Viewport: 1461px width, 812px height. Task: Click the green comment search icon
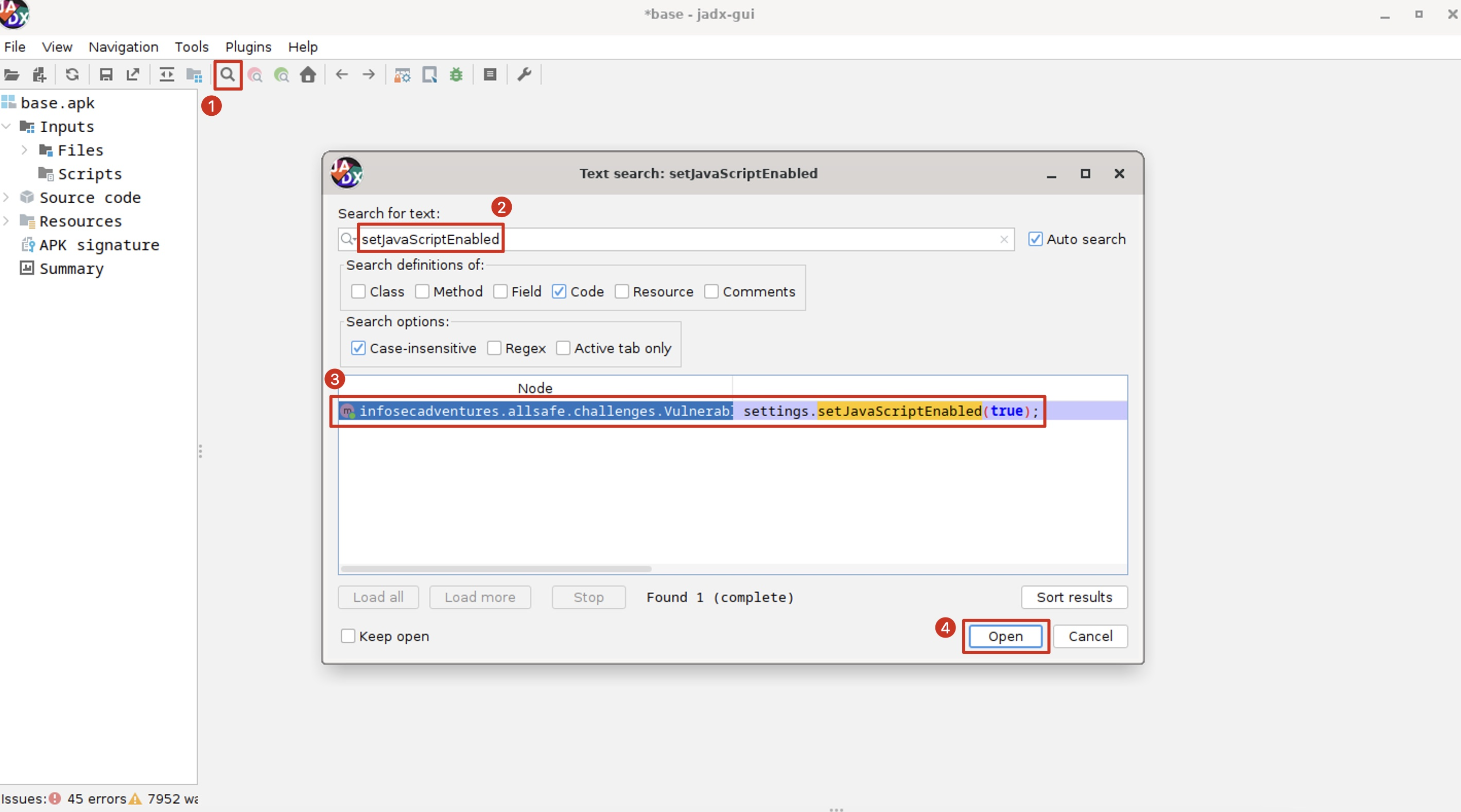click(281, 75)
